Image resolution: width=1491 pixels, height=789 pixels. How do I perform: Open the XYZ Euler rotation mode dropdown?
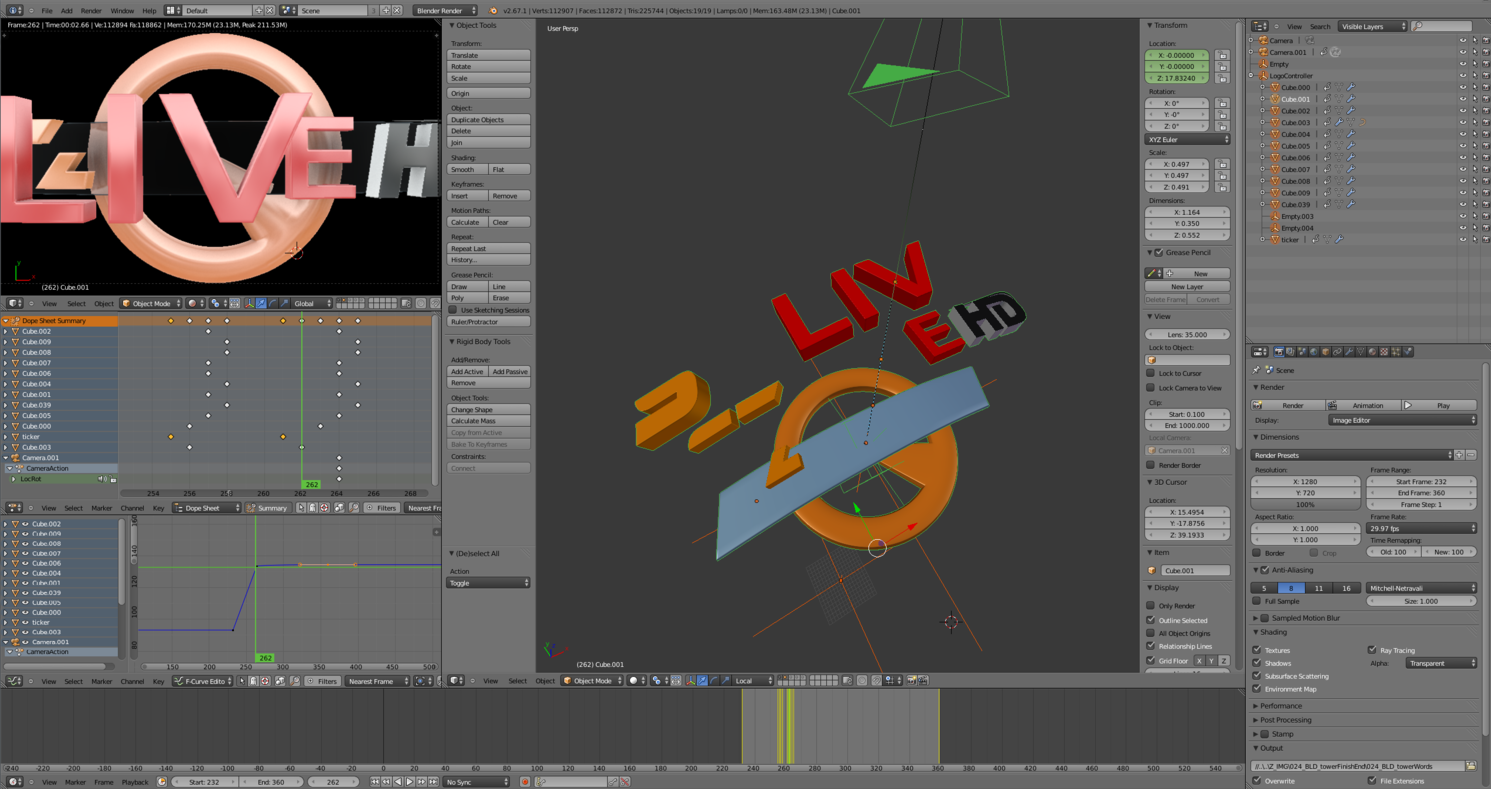tap(1187, 140)
